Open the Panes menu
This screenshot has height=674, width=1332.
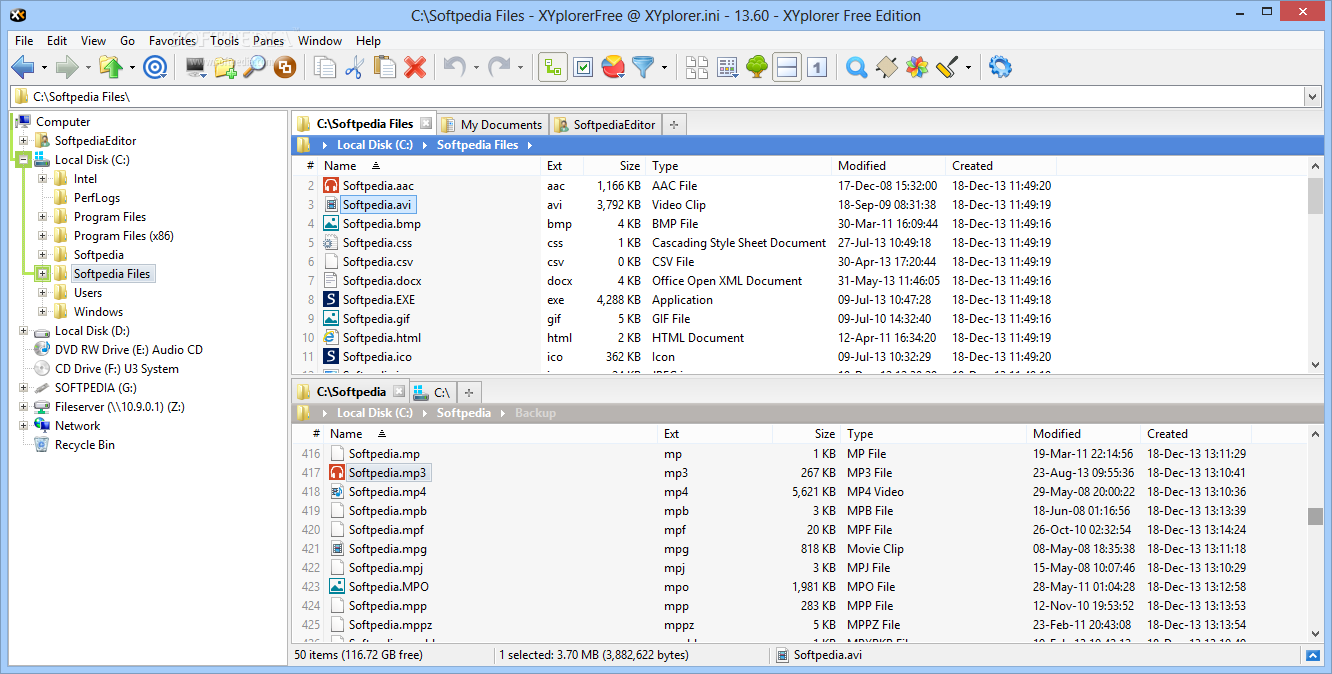pos(268,41)
